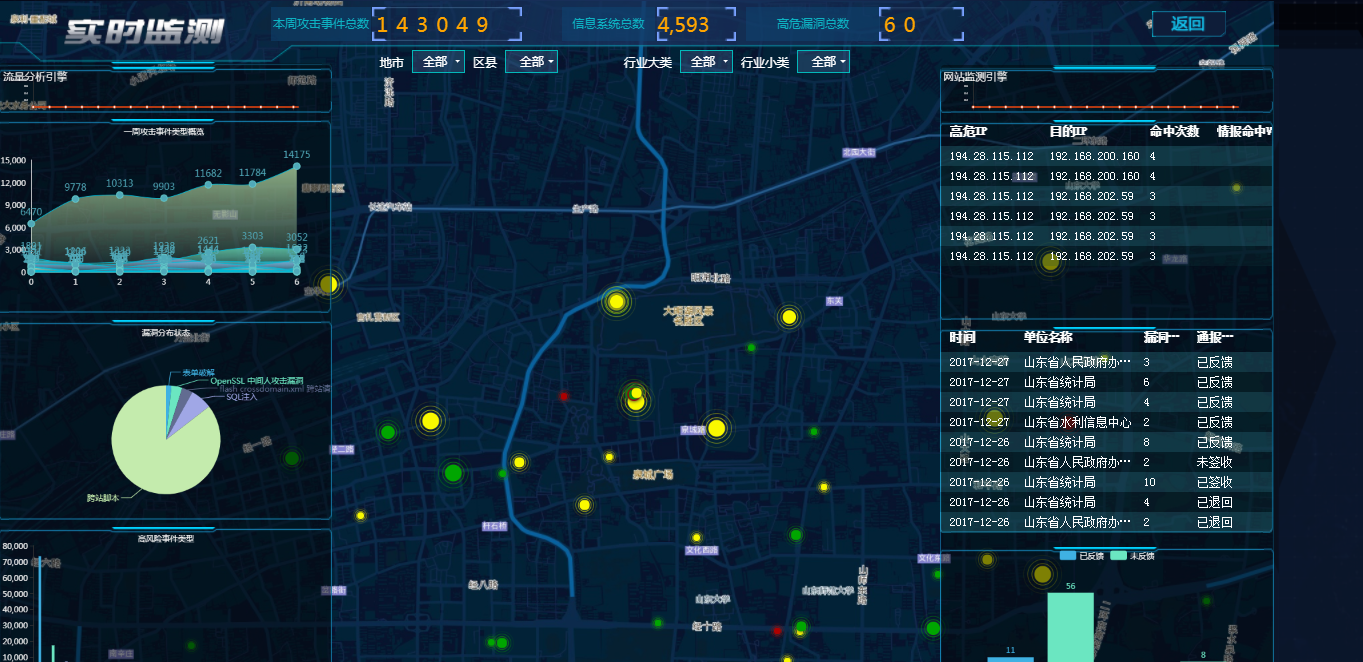The width and height of the screenshot is (1363, 662).
Task: Select the 信息系统总数 value 4,593
Action: pos(685,25)
